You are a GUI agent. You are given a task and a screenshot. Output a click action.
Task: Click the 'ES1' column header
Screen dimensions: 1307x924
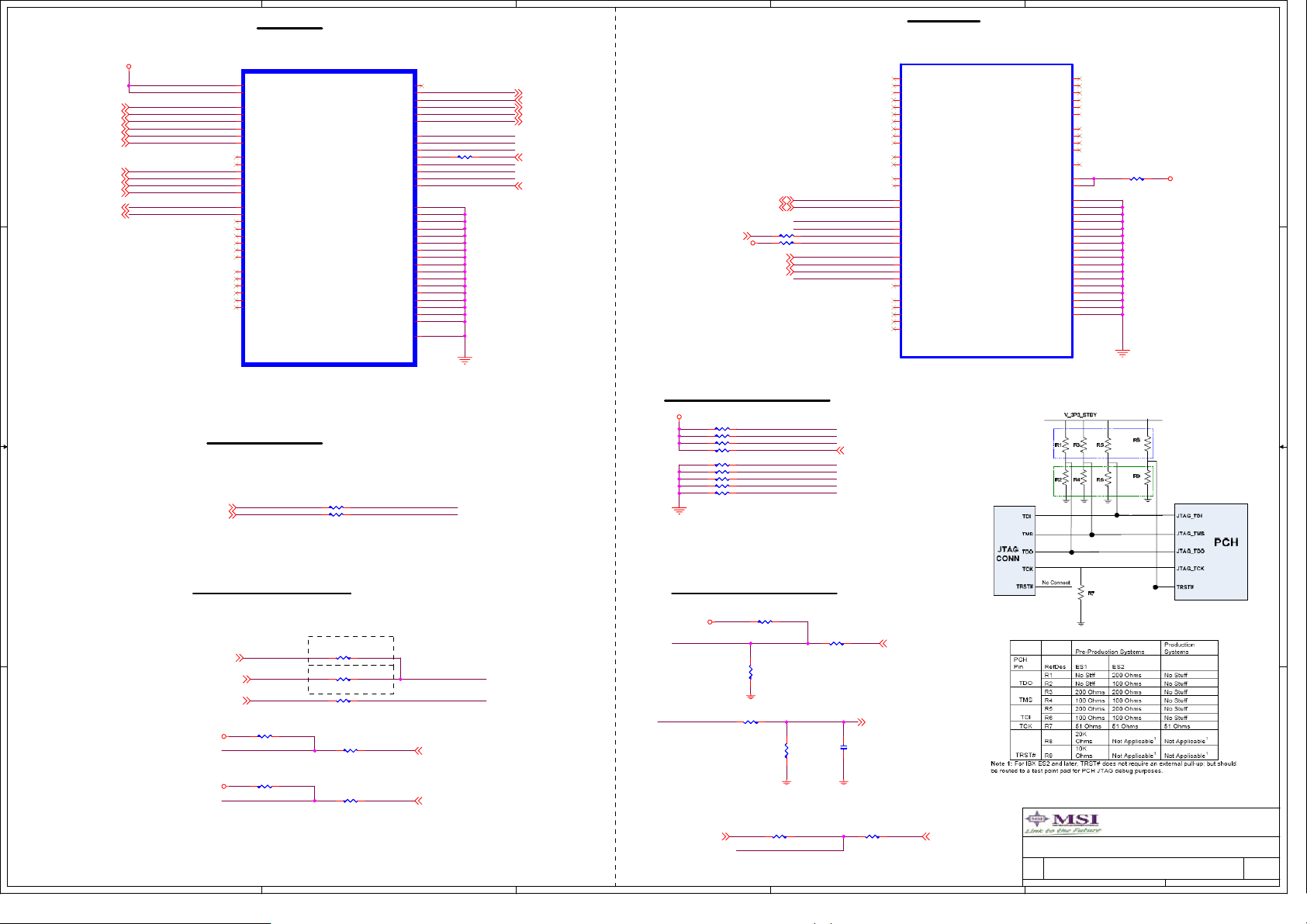(x=1081, y=667)
